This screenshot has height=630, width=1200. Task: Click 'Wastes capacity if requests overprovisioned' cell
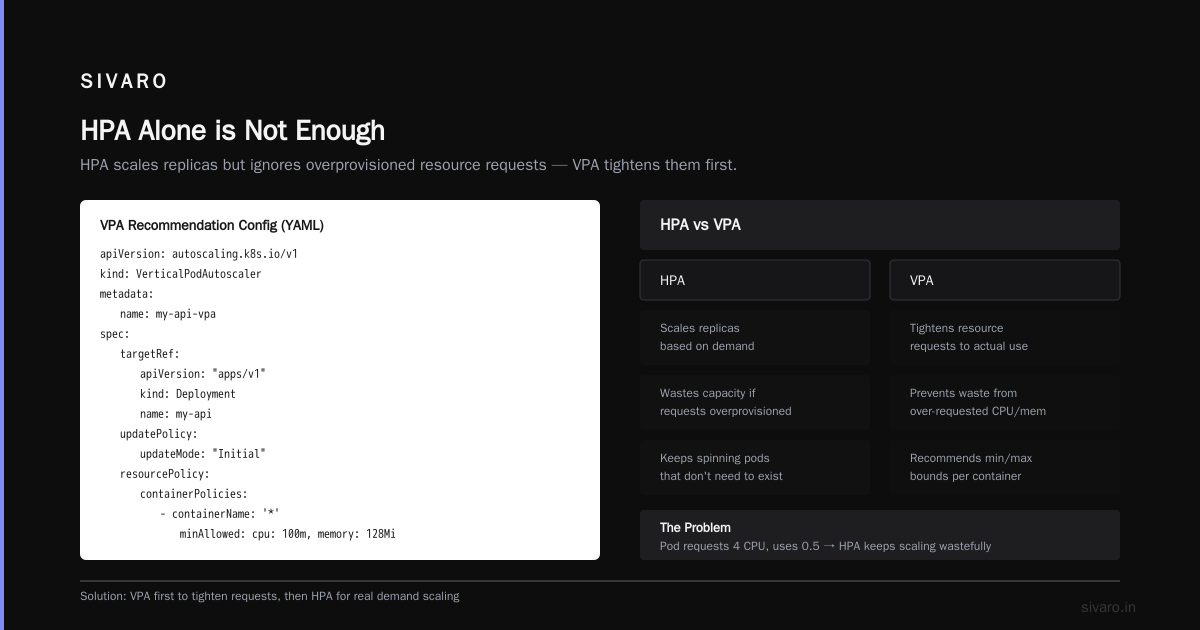pos(755,402)
